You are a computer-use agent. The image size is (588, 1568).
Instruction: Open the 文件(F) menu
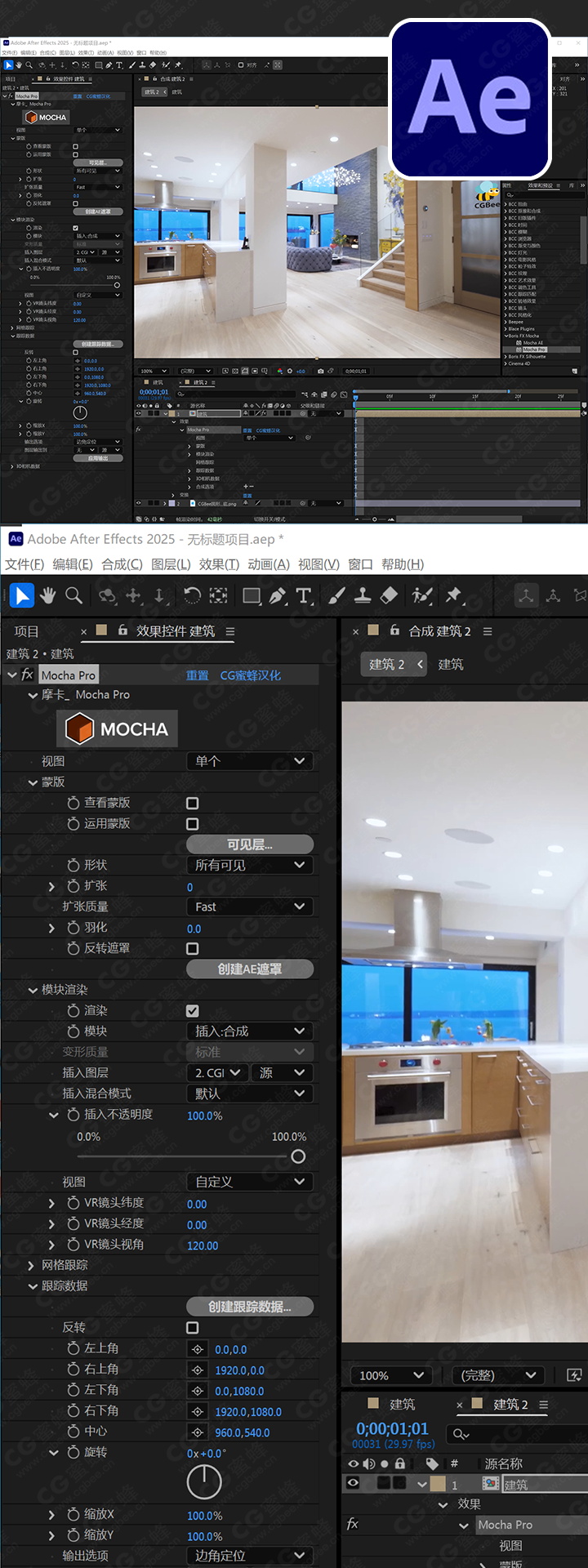click(x=24, y=564)
